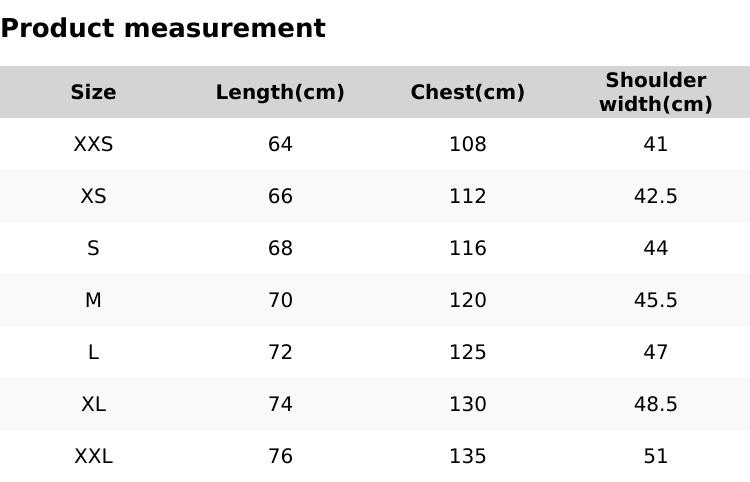Select the chest value 120
This screenshot has height=482, width=750.
[467, 300]
